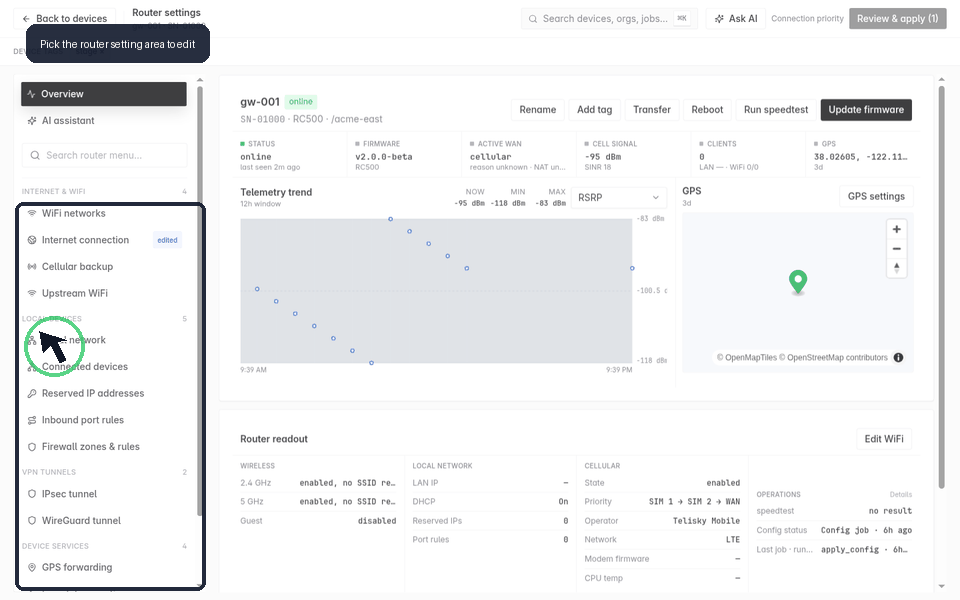Open map attribution info icon
The image size is (960, 600).
(898, 358)
